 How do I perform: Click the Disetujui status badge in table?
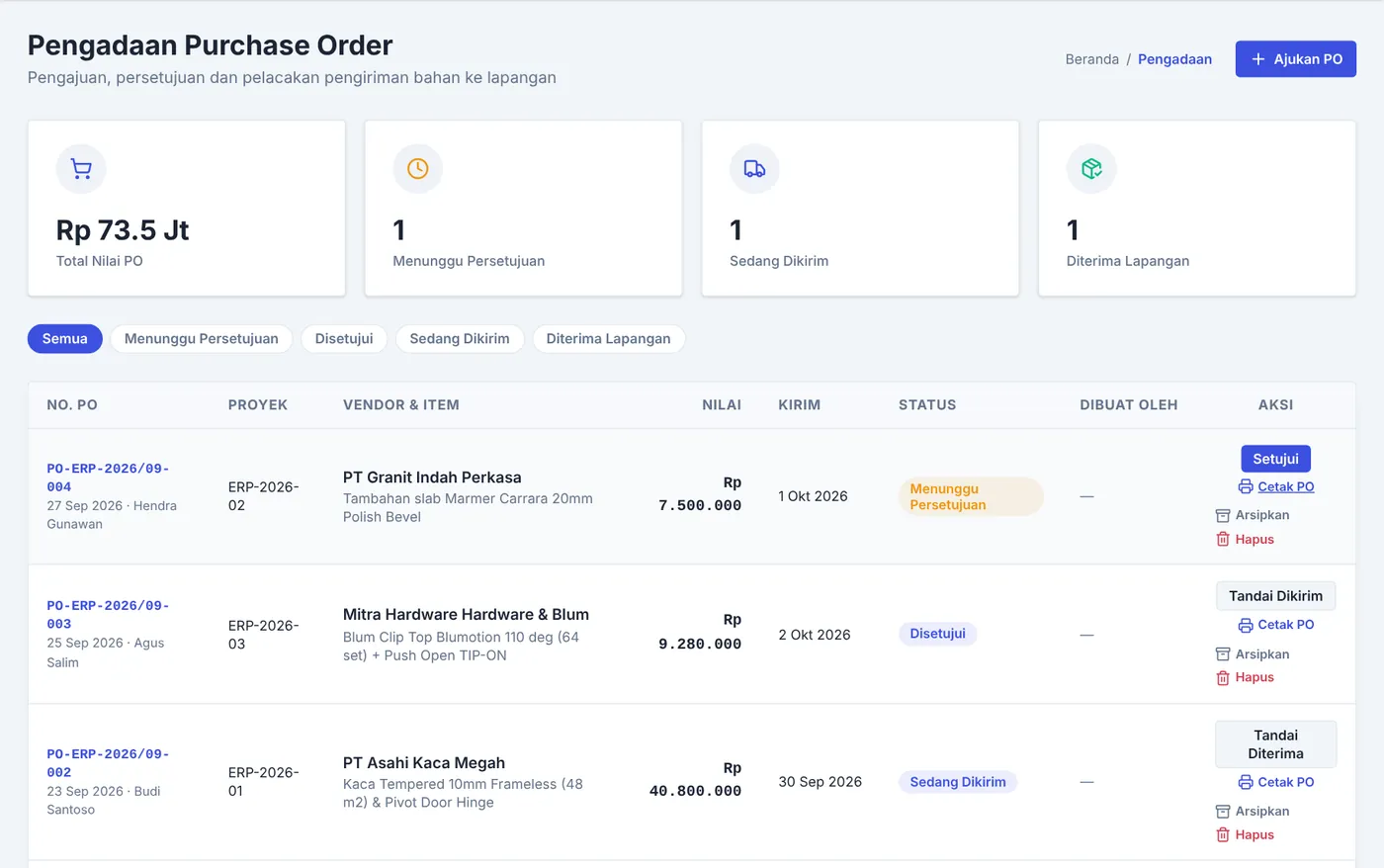point(937,634)
